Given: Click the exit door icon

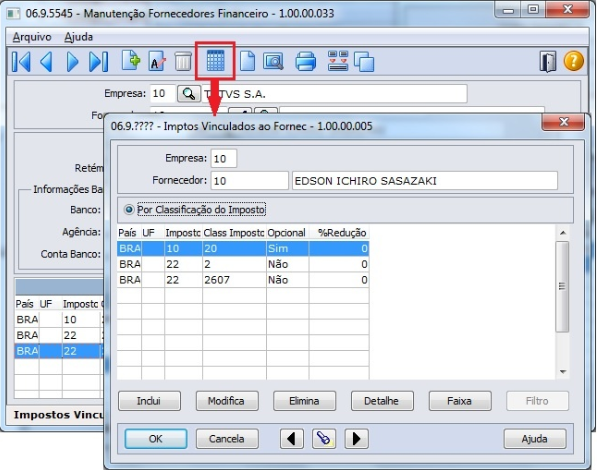Looking at the screenshot, I should click(548, 61).
